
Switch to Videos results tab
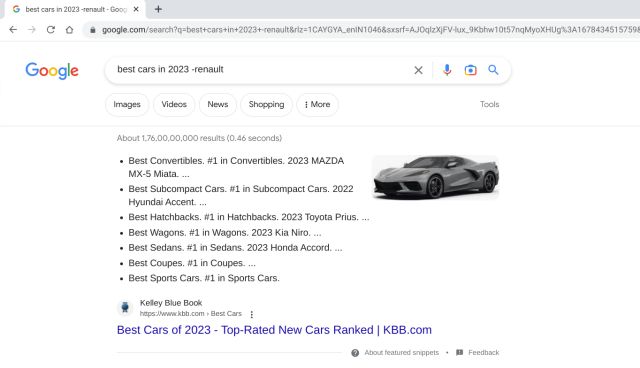[x=174, y=104]
